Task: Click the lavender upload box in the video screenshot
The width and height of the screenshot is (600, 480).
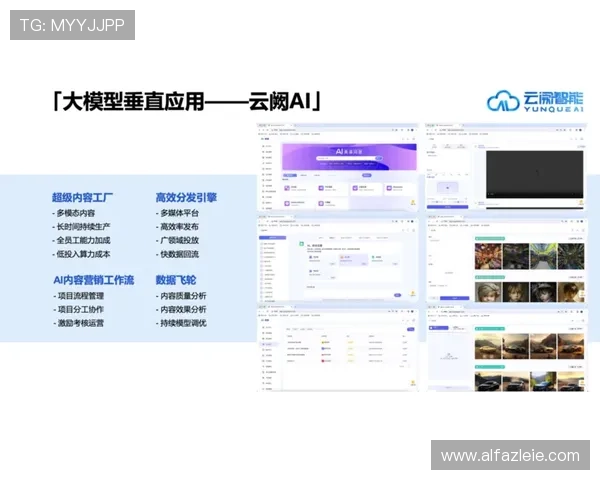Action: (x=448, y=187)
